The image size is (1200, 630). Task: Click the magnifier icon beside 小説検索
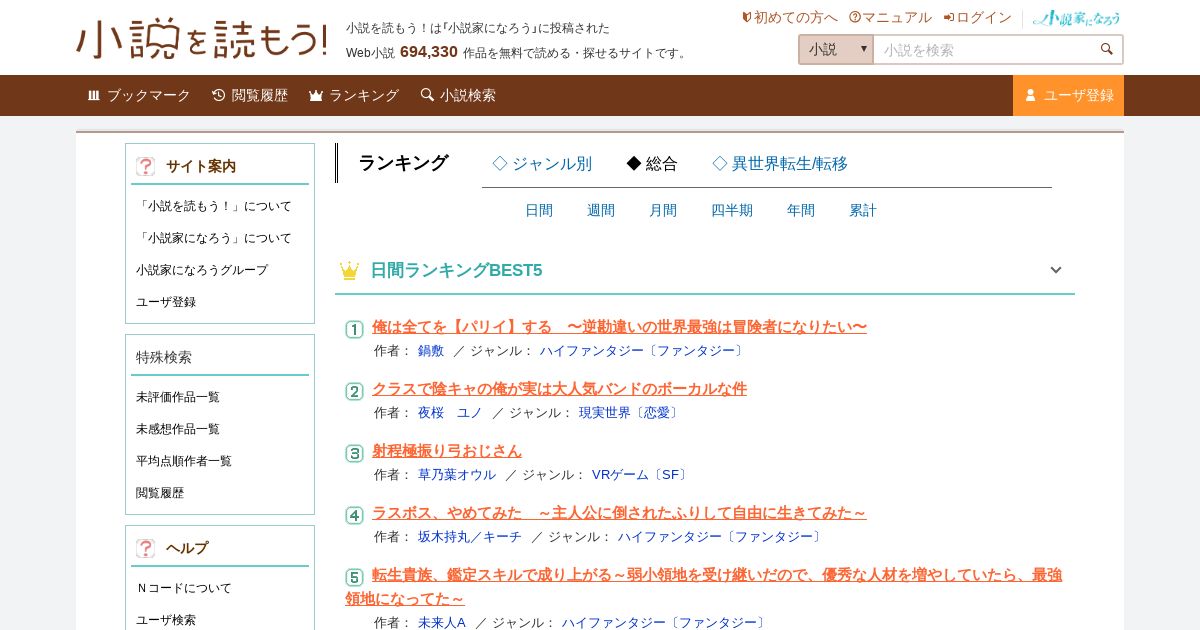[427, 95]
